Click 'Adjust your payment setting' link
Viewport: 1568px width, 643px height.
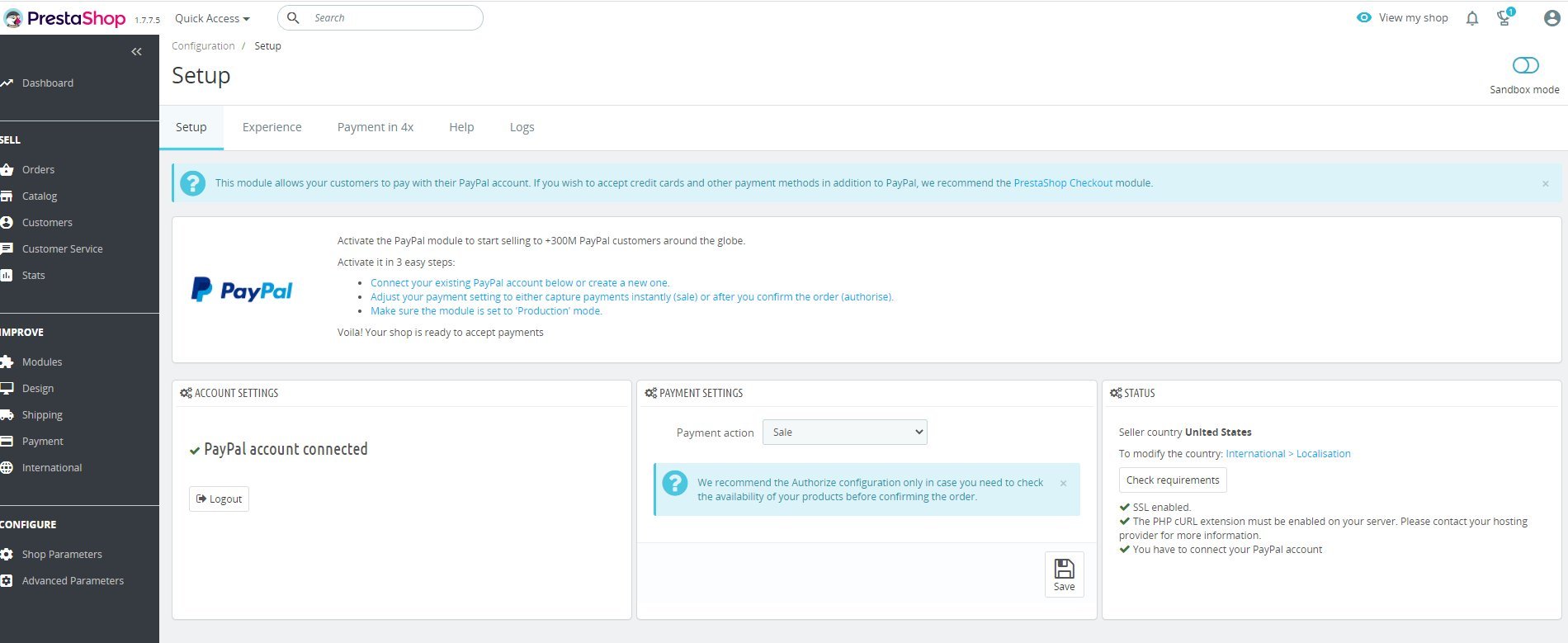tap(632, 297)
